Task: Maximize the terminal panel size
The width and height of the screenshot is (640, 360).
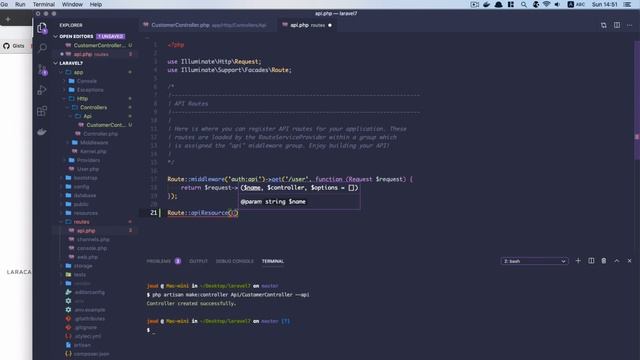Action: [x=617, y=261]
